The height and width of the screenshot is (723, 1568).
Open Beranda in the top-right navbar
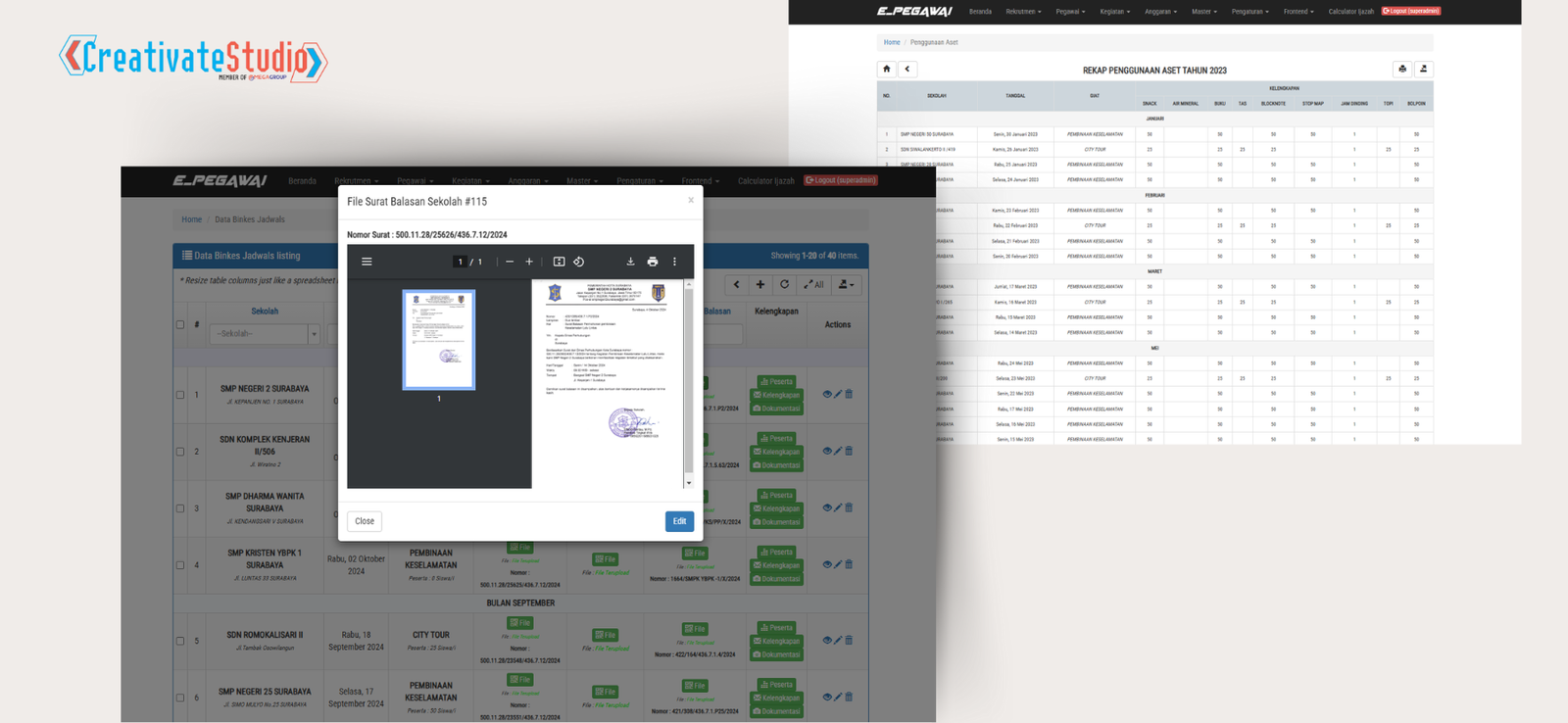980,12
